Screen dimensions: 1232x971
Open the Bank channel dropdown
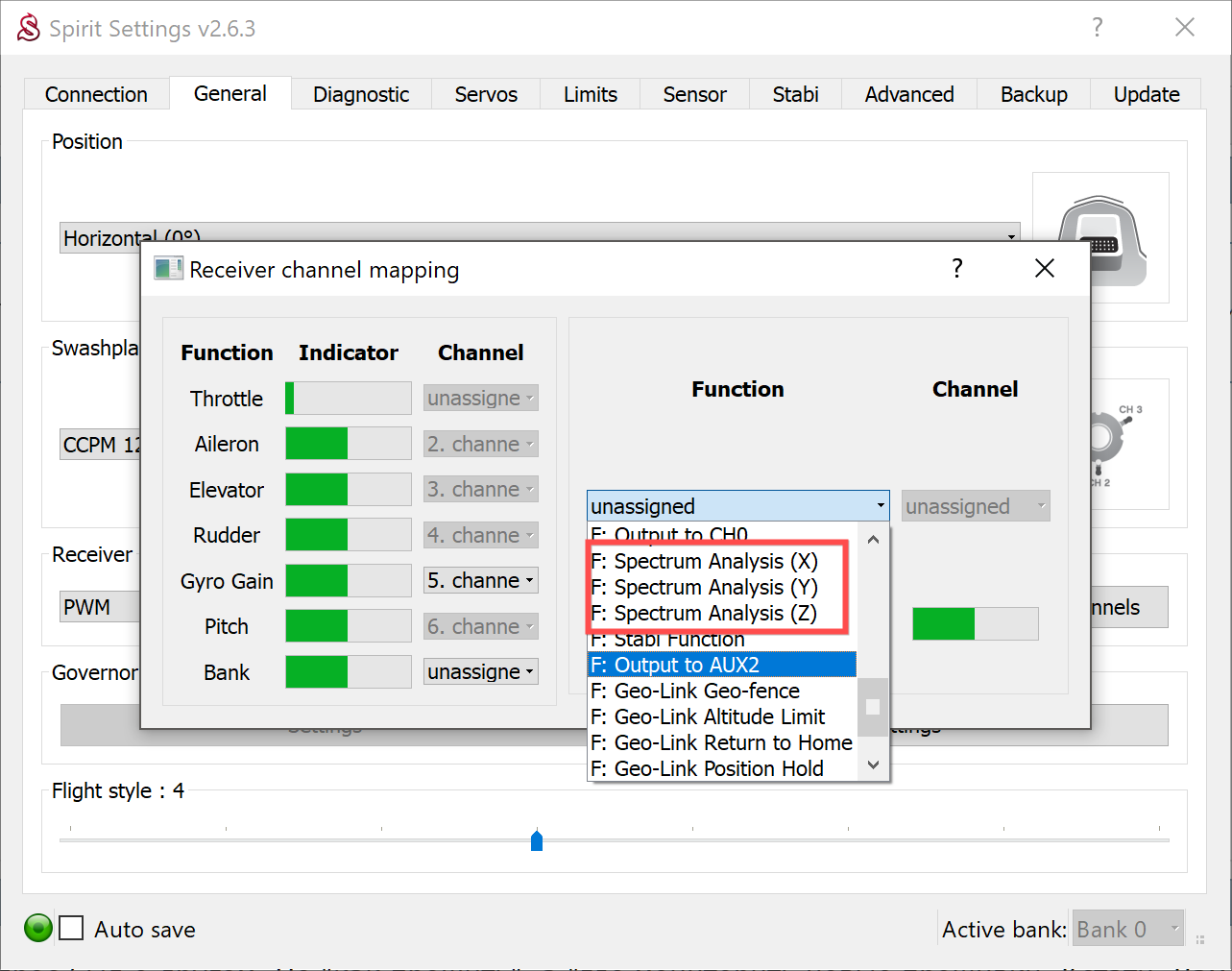(x=481, y=672)
